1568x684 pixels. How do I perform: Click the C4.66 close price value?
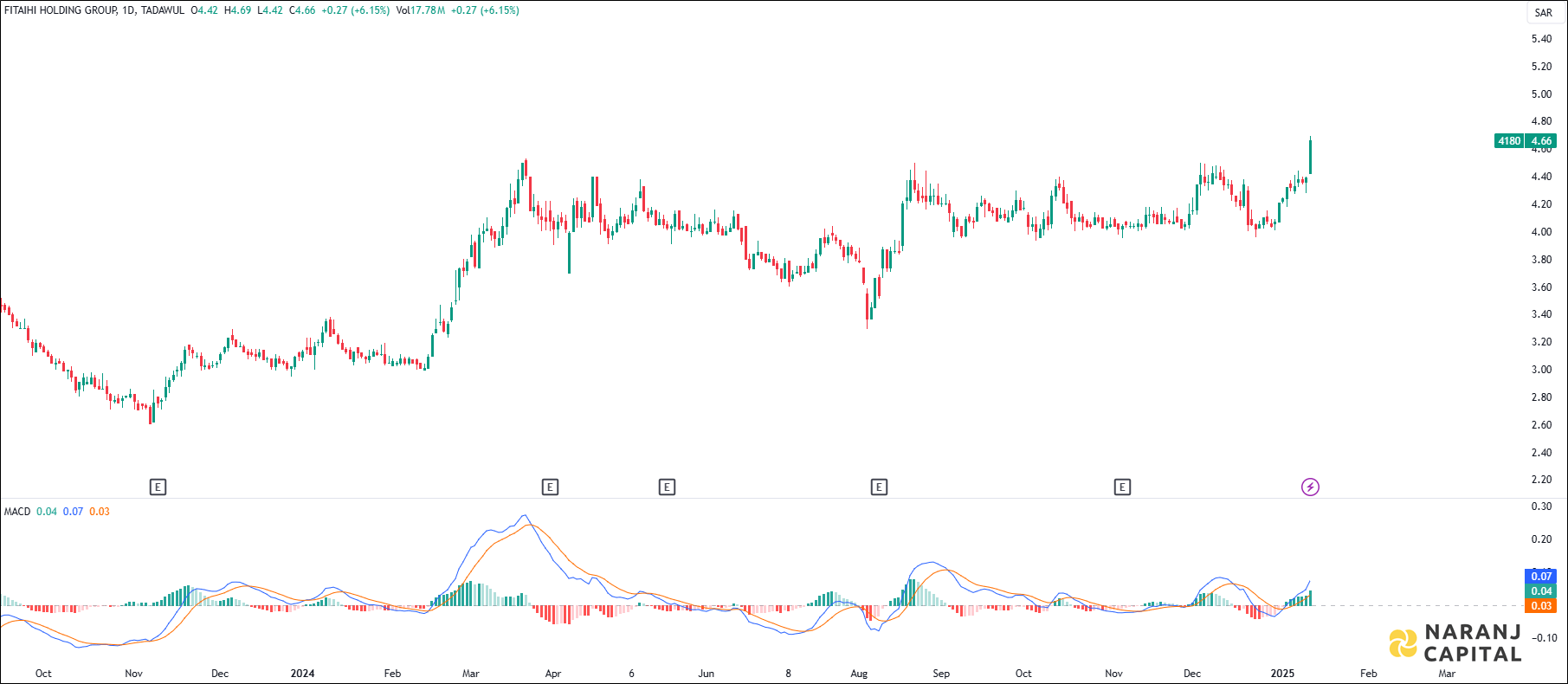(x=302, y=10)
